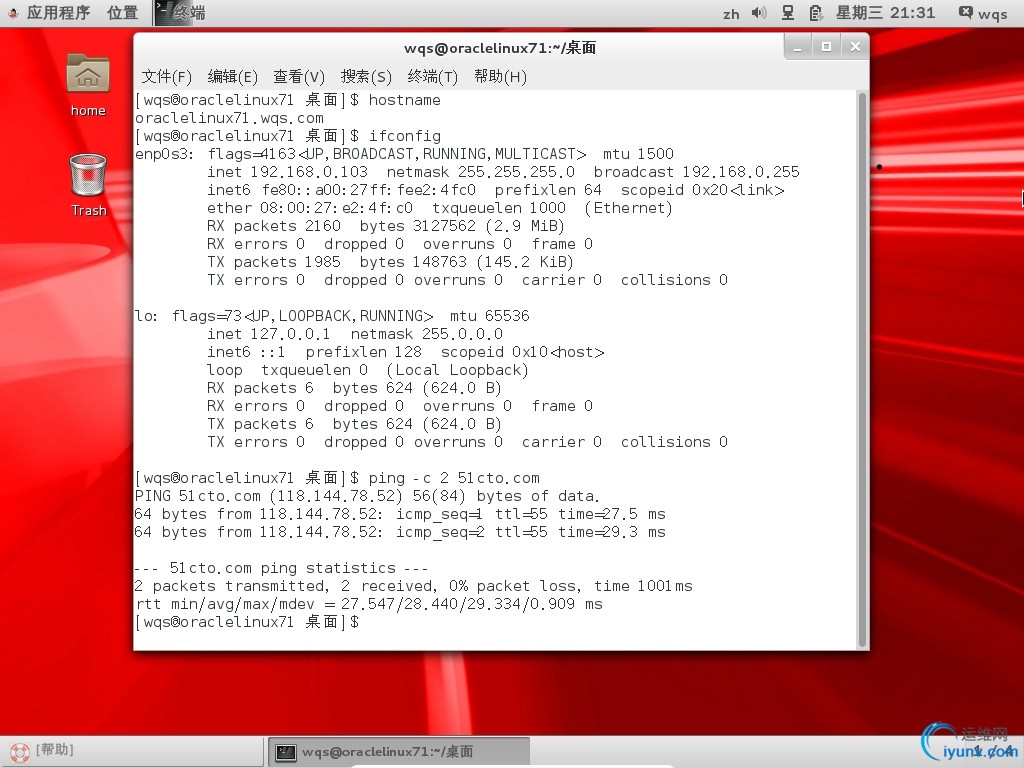Image resolution: width=1024 pixels, height=768 pixels.
Task: Open the 查看(V) menu in terminal
Action: click(299, 77)
